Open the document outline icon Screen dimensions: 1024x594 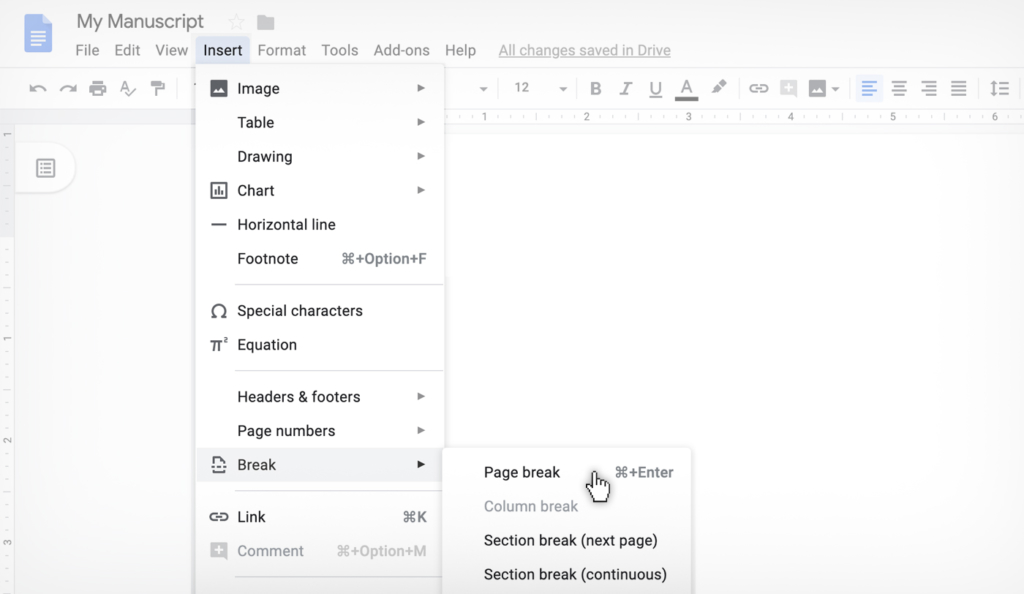pos(45,167)
